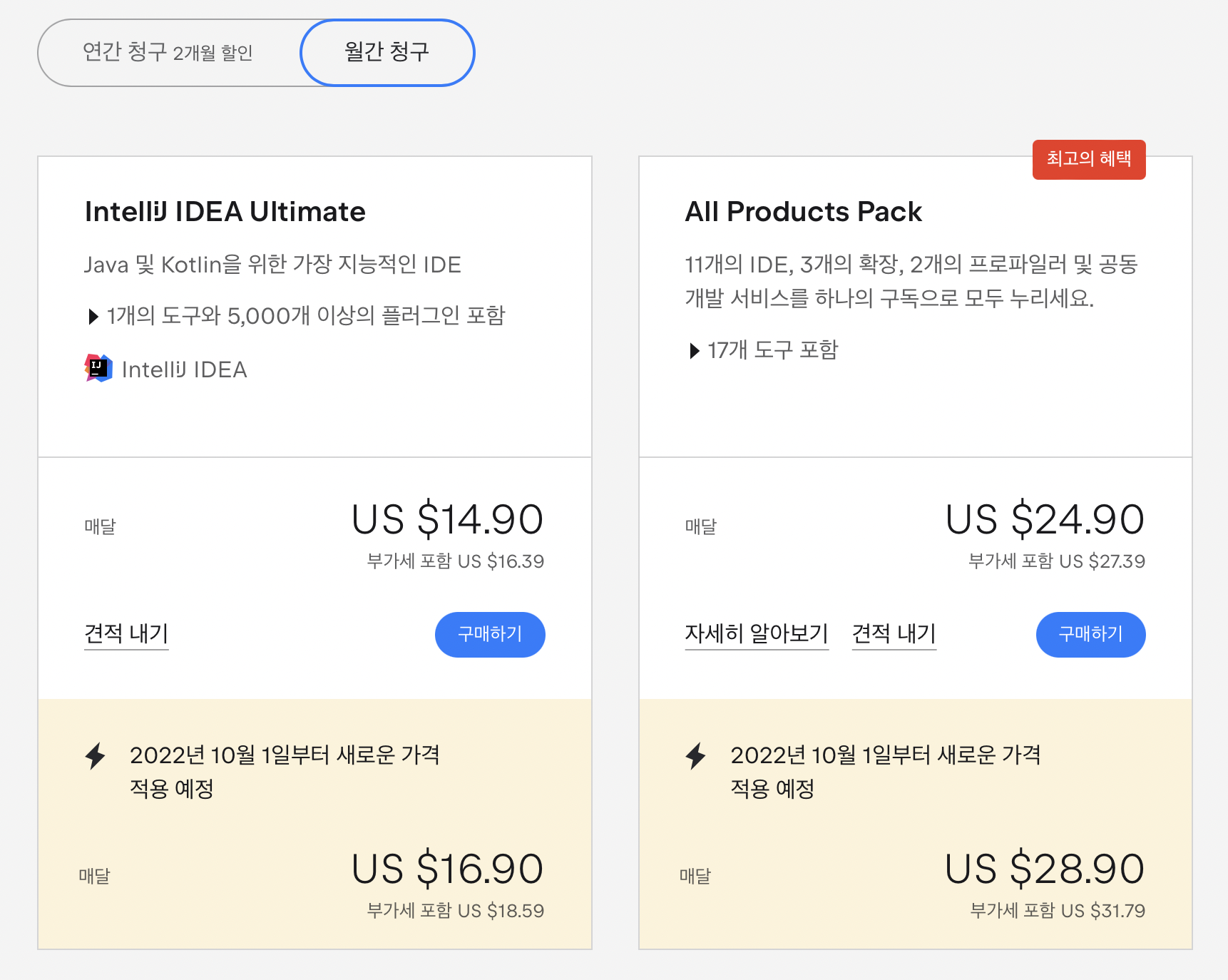Open 견적 내기 link in IntelliJ card
Screen dimensions: 1228x980
(126, 633)
